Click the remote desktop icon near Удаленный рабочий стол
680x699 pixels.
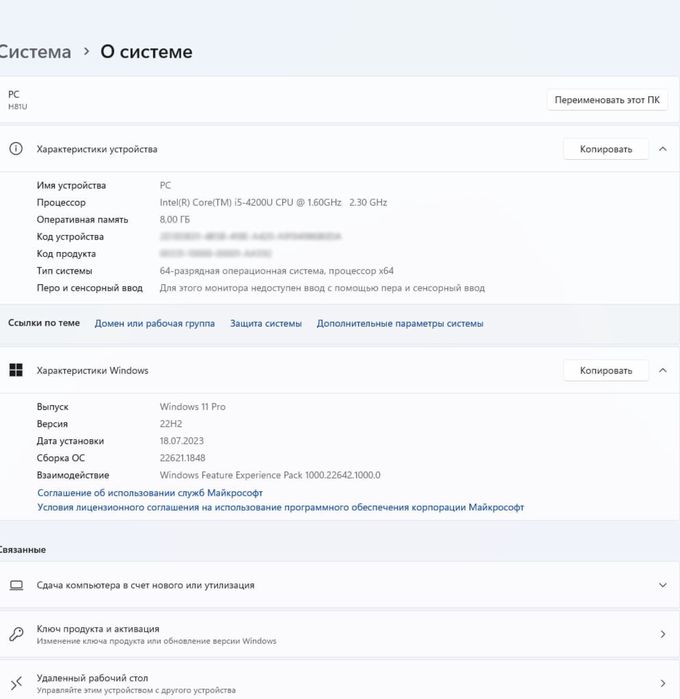16,683
